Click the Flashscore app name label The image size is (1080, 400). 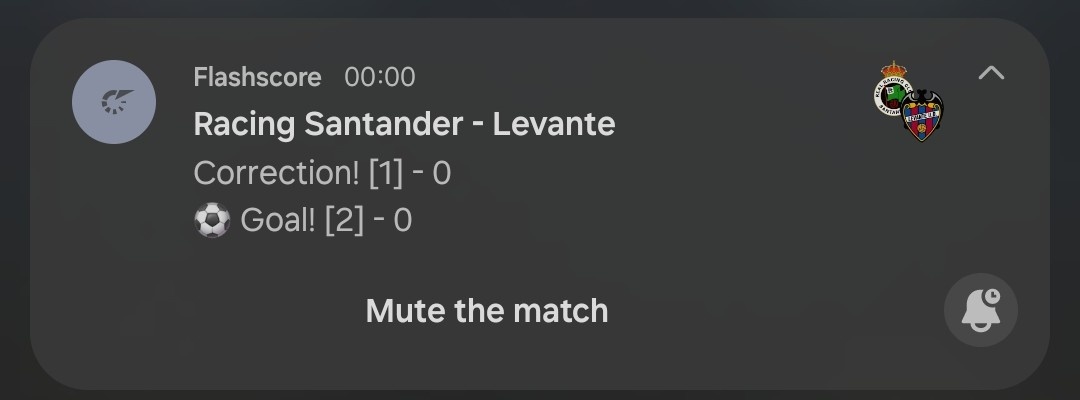click(257, 77)
